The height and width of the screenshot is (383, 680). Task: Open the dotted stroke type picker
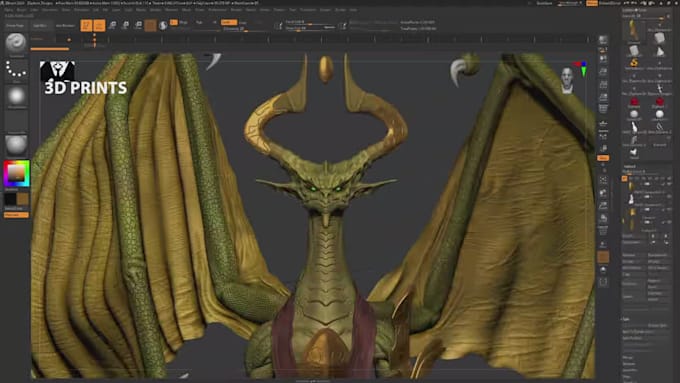[x=16, y=70]
